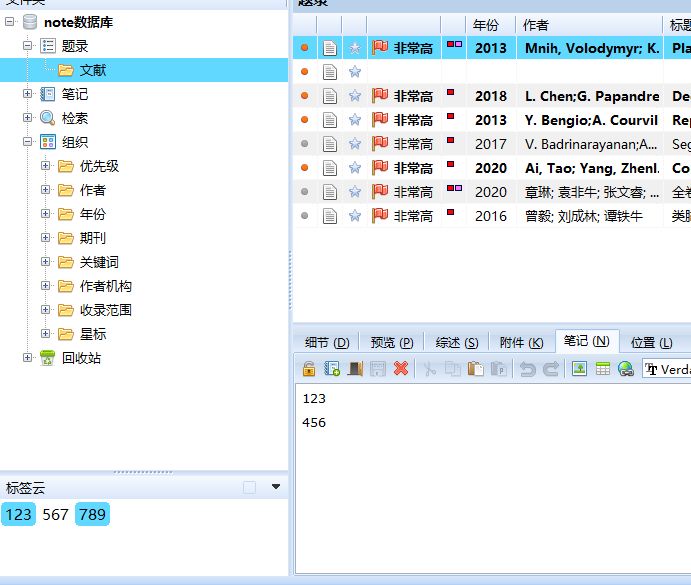Screen dimensions: 691x585
Task: Collapse the 组织 tree node
Action: click(27, 142)
